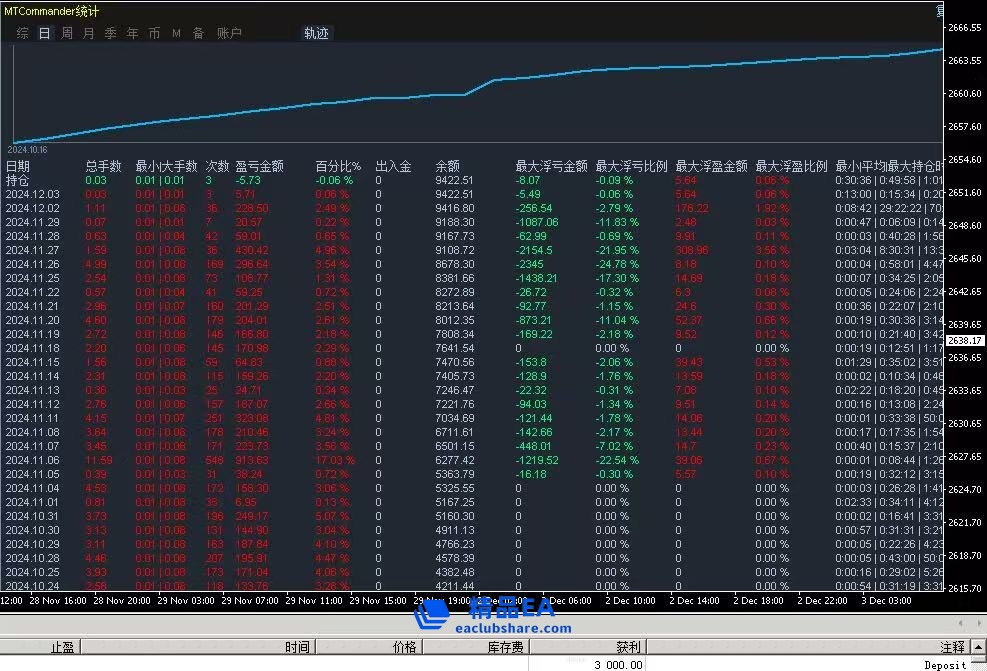Click the eaclubshare.com watermark link
The height and width of the screenshot is (671, 987).
[511, 628]
